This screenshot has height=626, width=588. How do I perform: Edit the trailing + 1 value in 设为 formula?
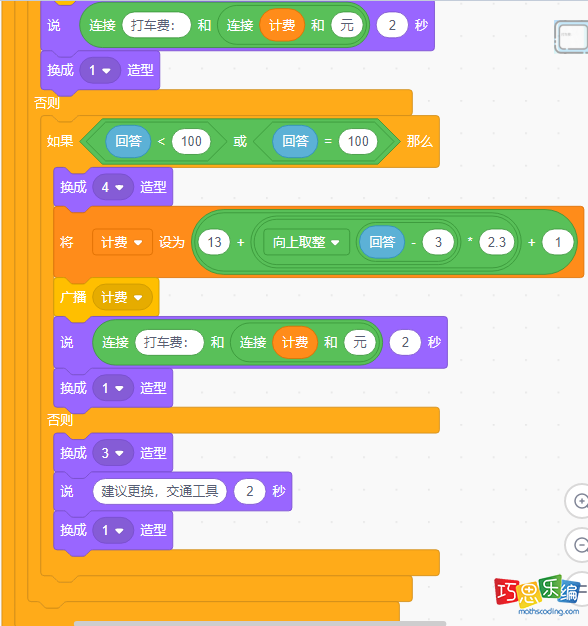click(x=558, y=242)
